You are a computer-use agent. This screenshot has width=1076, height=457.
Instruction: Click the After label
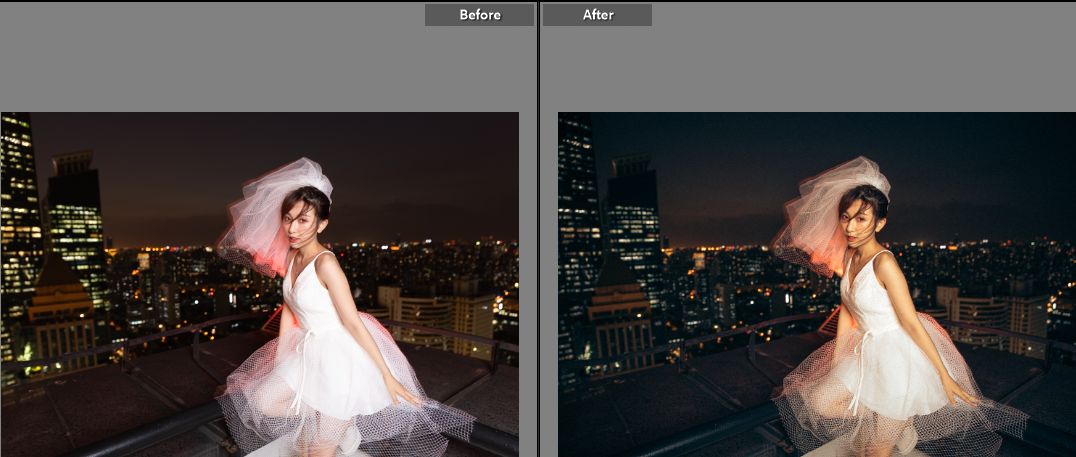598,15
